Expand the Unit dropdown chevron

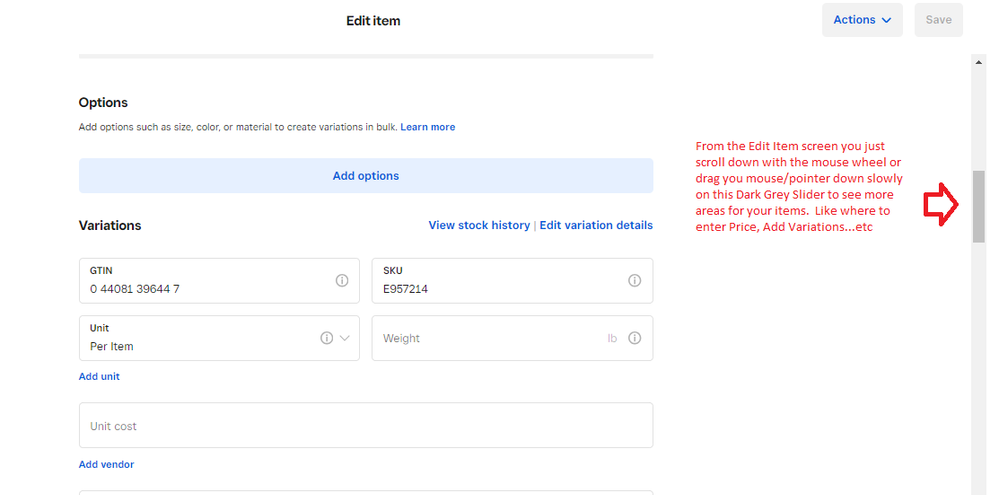point(345,338)
